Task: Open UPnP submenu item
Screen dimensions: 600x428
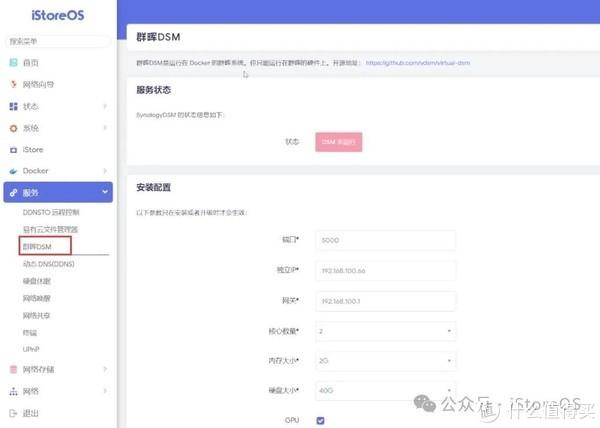Action: point(31,349)
